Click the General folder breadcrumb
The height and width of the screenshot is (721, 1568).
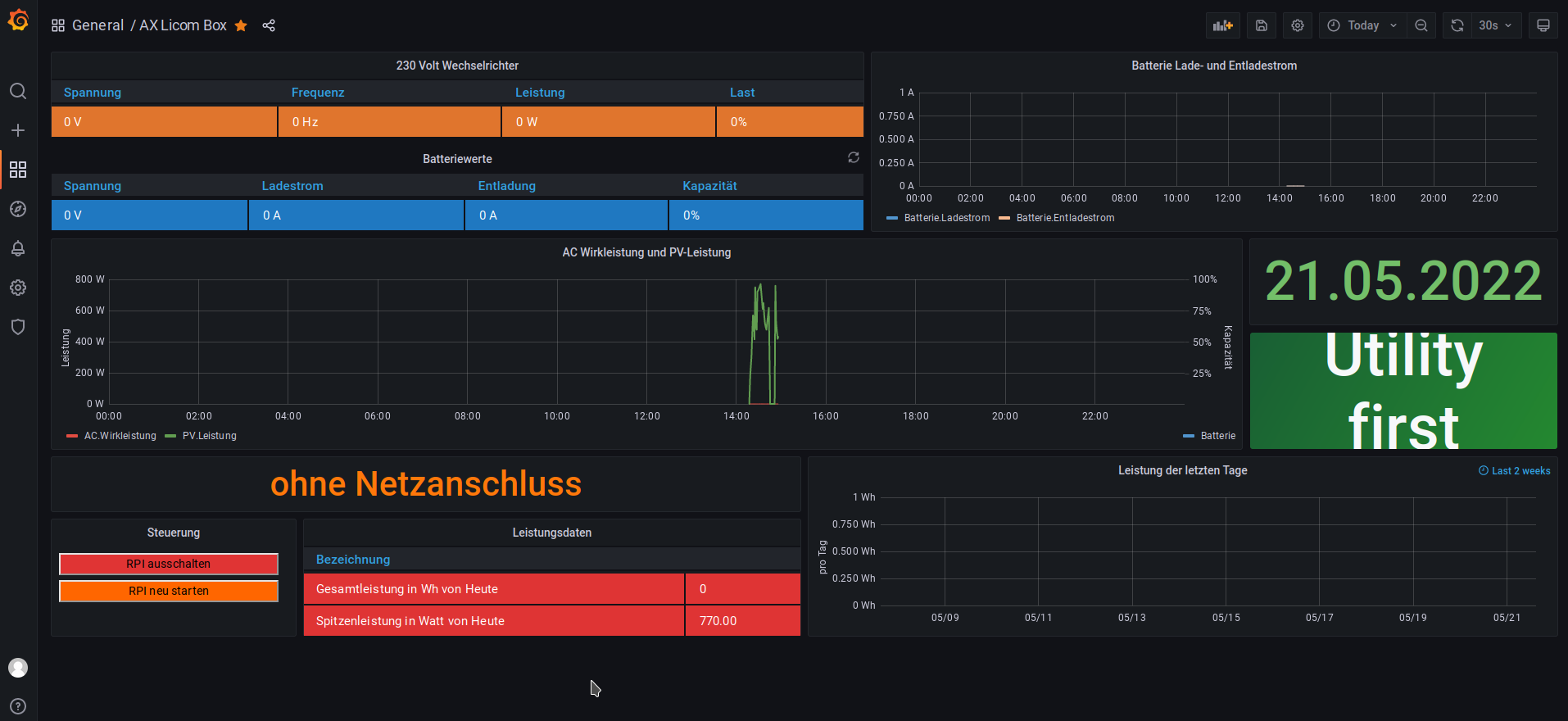97,25
